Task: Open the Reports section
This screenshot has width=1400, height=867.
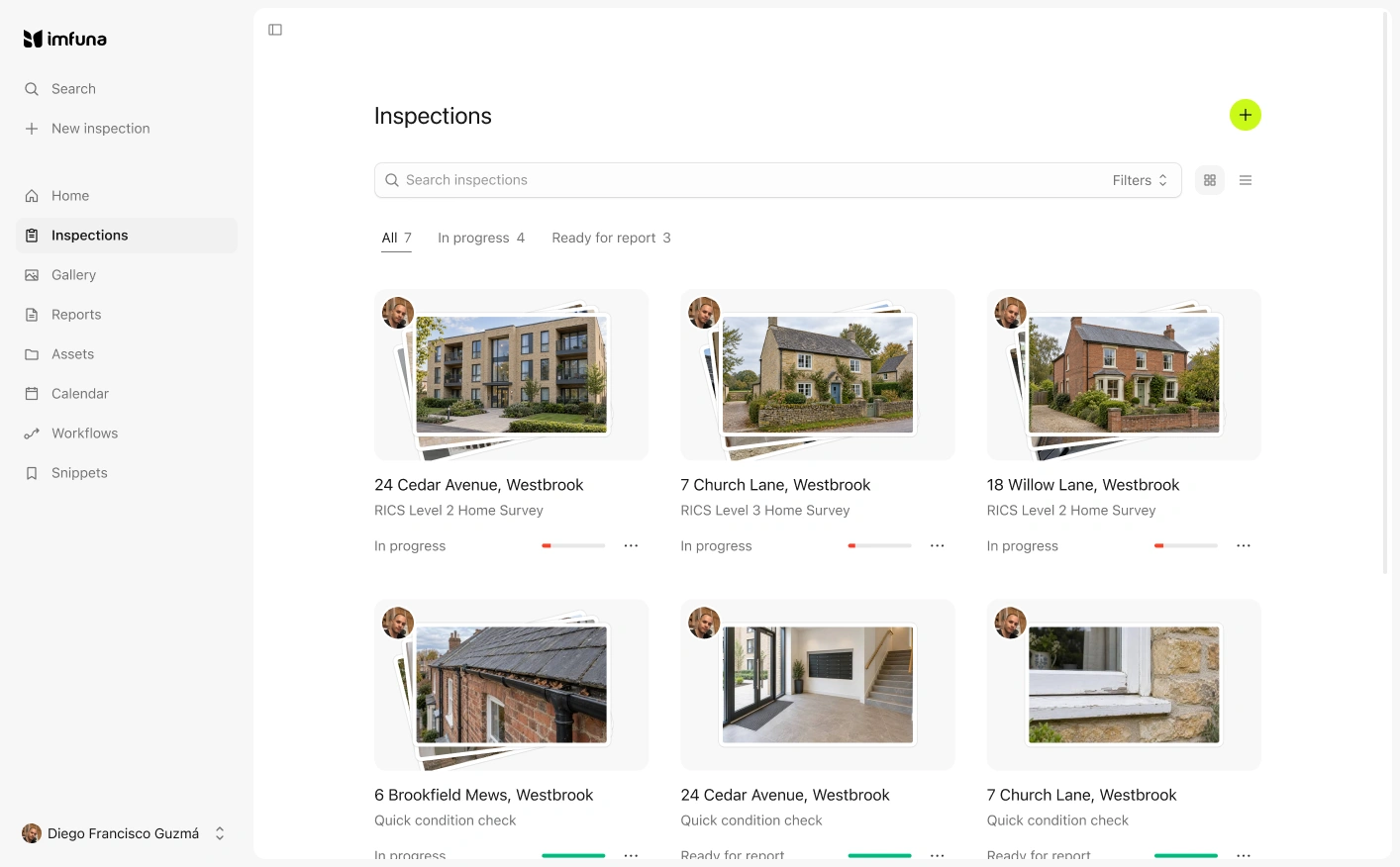Action: pyautogui.click(x=127, y=315)
